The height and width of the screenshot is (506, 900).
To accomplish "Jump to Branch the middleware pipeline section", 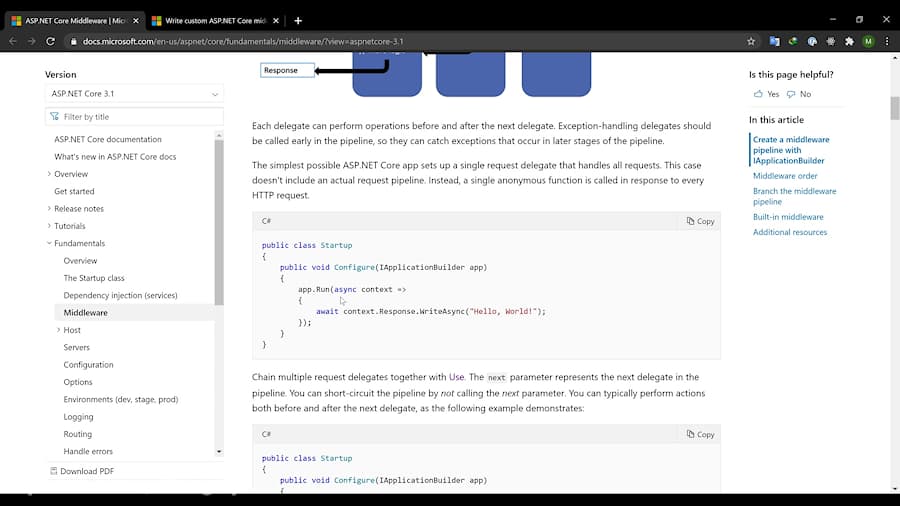I will (794, 196).
